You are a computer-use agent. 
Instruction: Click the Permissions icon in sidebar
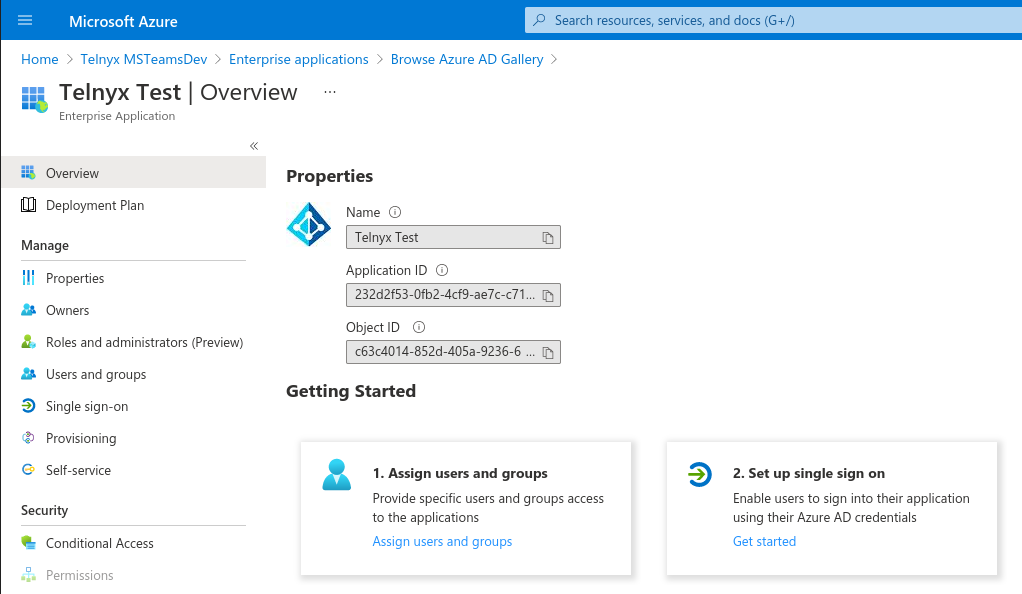pyautogui.click(x=28, y=574)
